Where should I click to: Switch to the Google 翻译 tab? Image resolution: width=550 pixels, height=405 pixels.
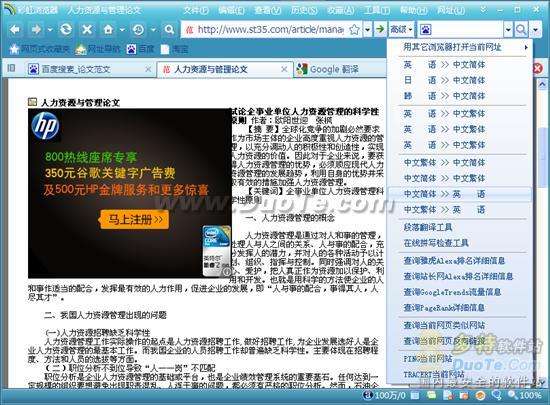[x=334, y=69]
